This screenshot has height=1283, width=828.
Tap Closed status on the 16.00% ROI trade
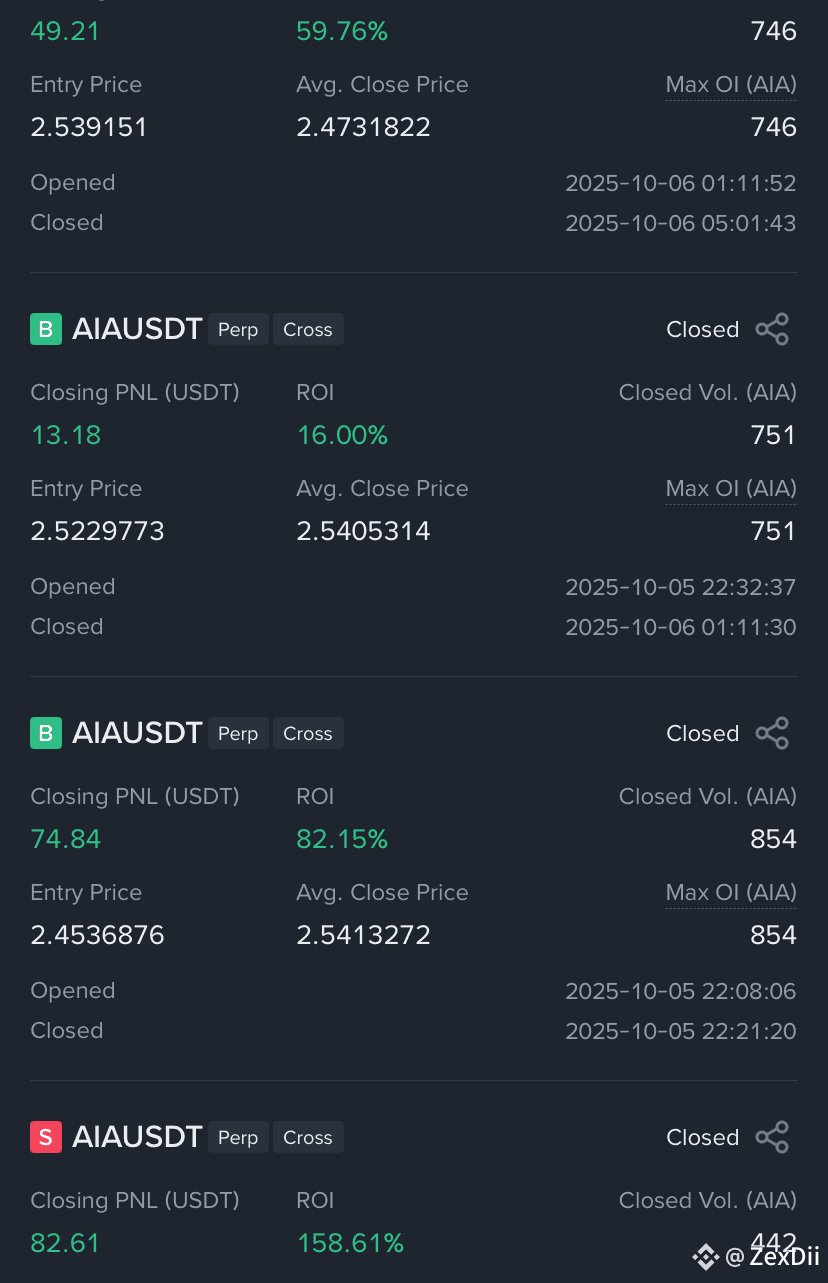click(703, 329)
